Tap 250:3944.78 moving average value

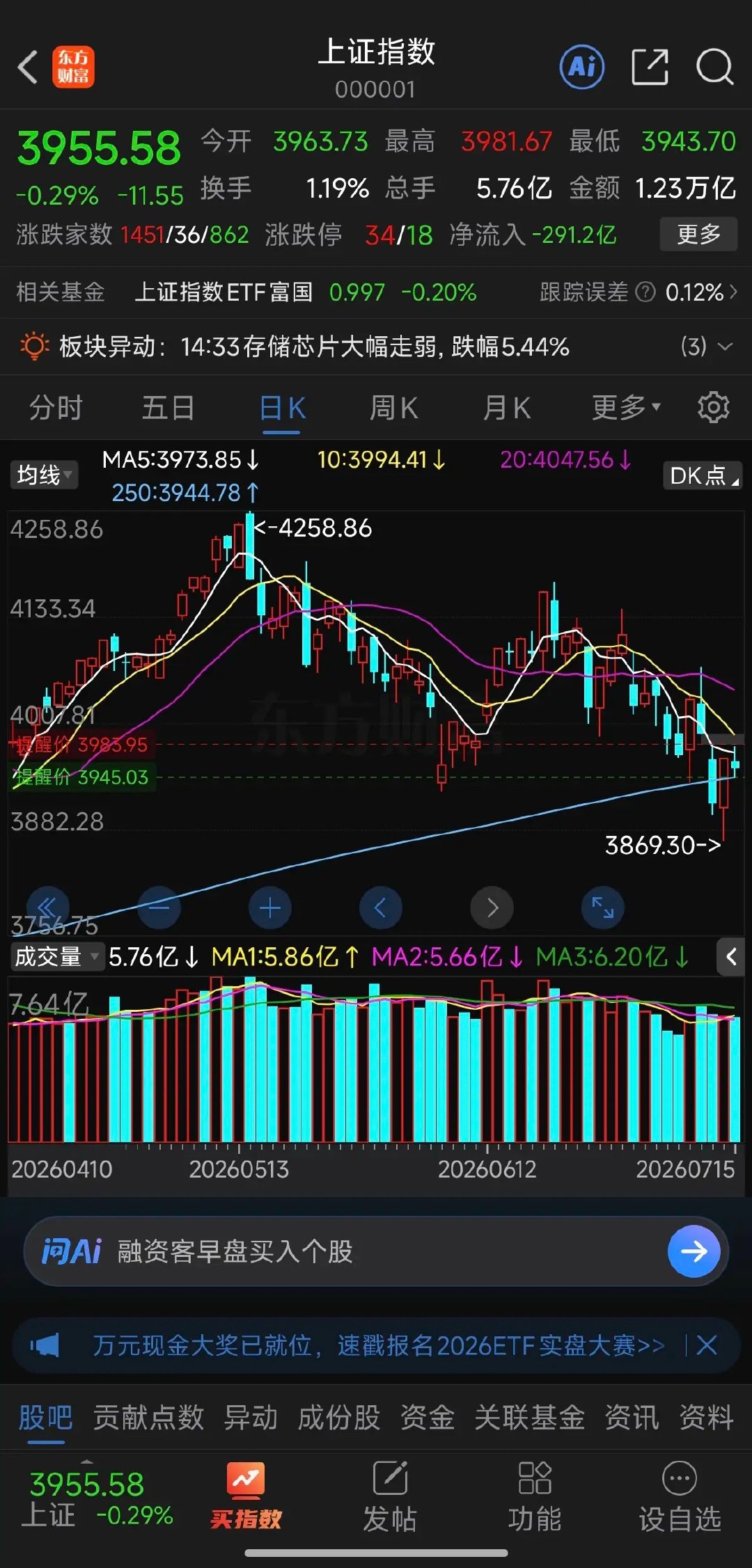coord(185,493)
